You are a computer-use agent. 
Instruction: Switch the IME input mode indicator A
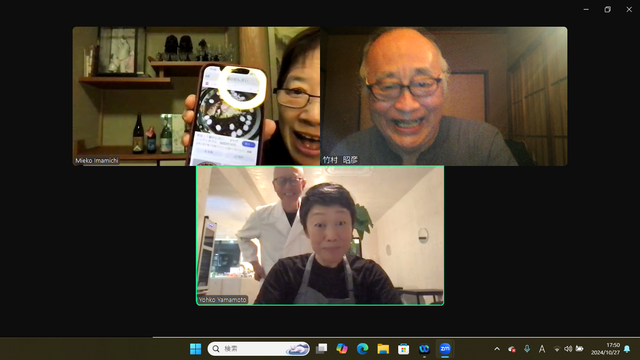[542, 349]
